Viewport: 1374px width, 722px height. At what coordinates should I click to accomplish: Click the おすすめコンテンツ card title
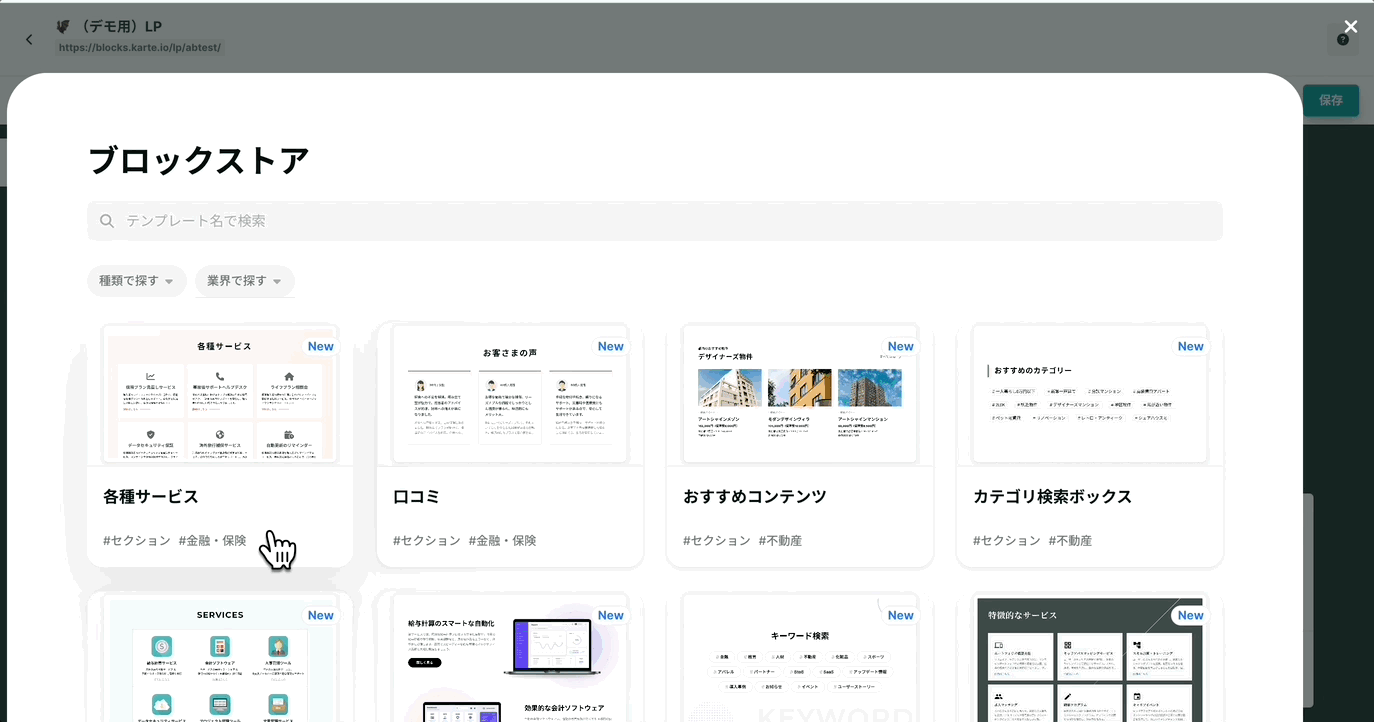tap(755, 497)
